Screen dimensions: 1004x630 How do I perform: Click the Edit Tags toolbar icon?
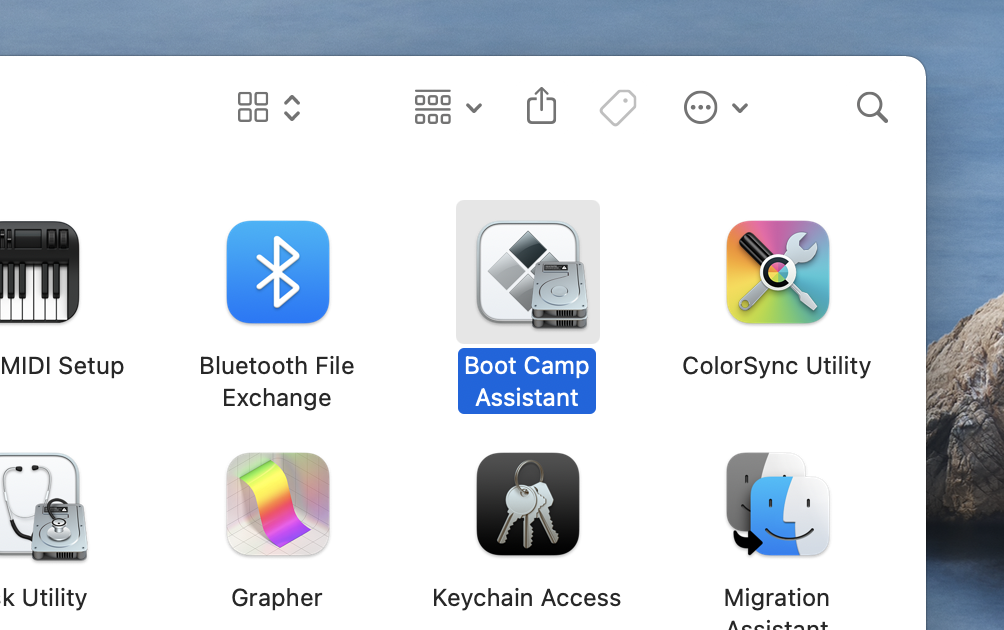618,107
